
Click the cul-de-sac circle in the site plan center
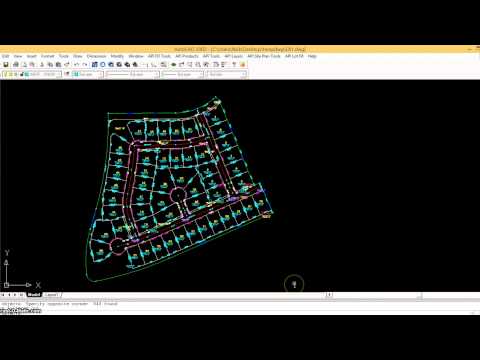coord(178,194)
